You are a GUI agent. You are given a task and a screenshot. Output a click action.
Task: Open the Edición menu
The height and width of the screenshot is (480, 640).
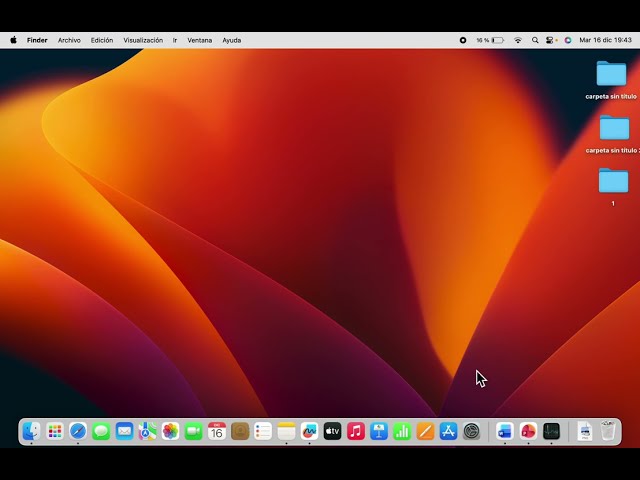click(x=102, y=40)
